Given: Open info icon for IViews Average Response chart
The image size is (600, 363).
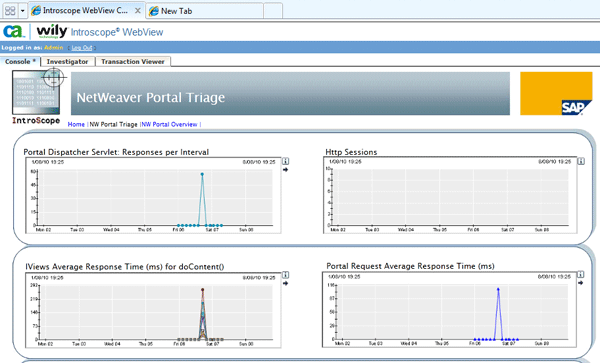Looking at the screenshot, I should [285, 275].
